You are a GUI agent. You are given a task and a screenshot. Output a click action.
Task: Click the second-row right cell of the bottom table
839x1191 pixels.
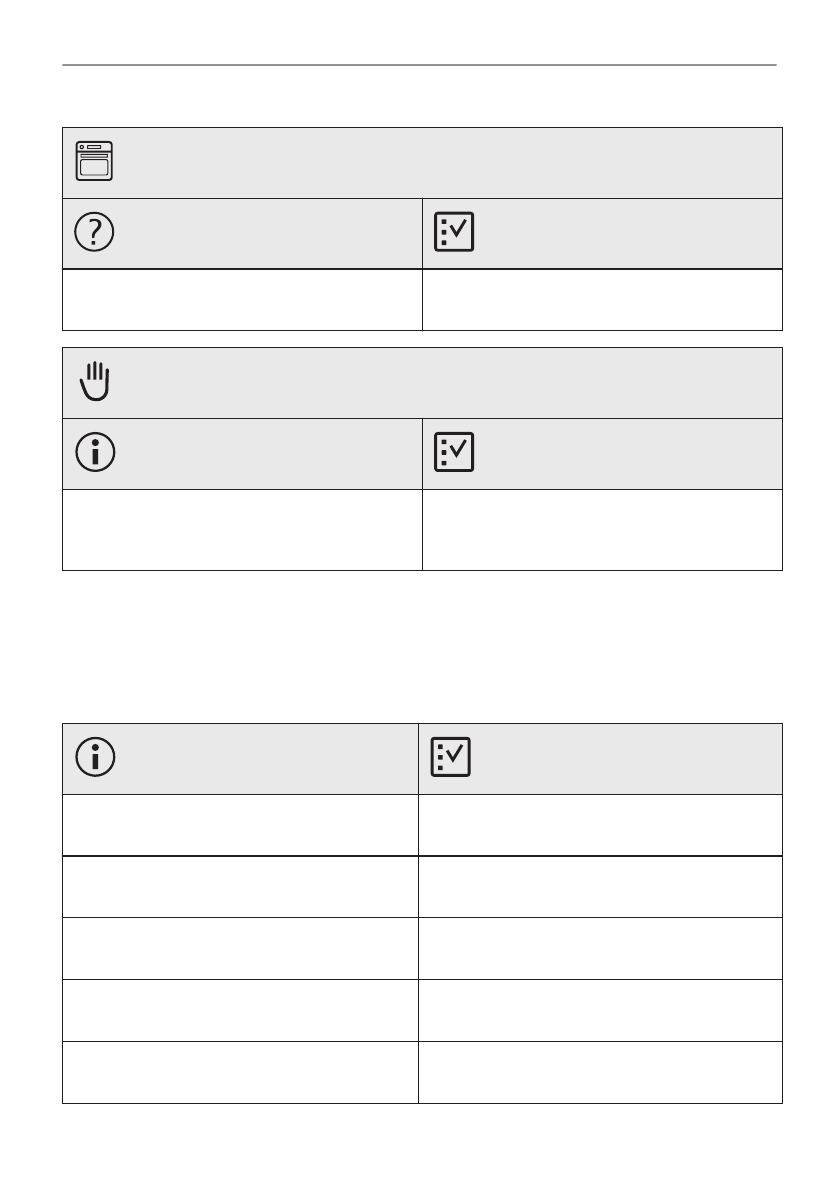(x=600, y=886)
